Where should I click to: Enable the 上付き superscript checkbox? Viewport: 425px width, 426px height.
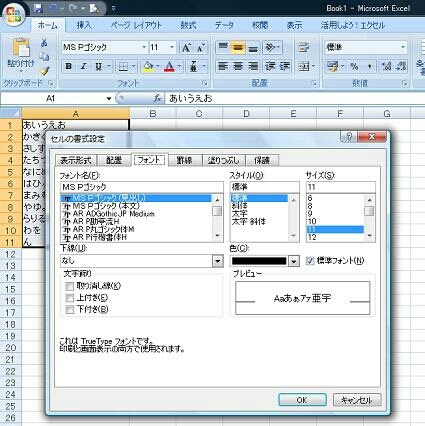pos(70,298)
